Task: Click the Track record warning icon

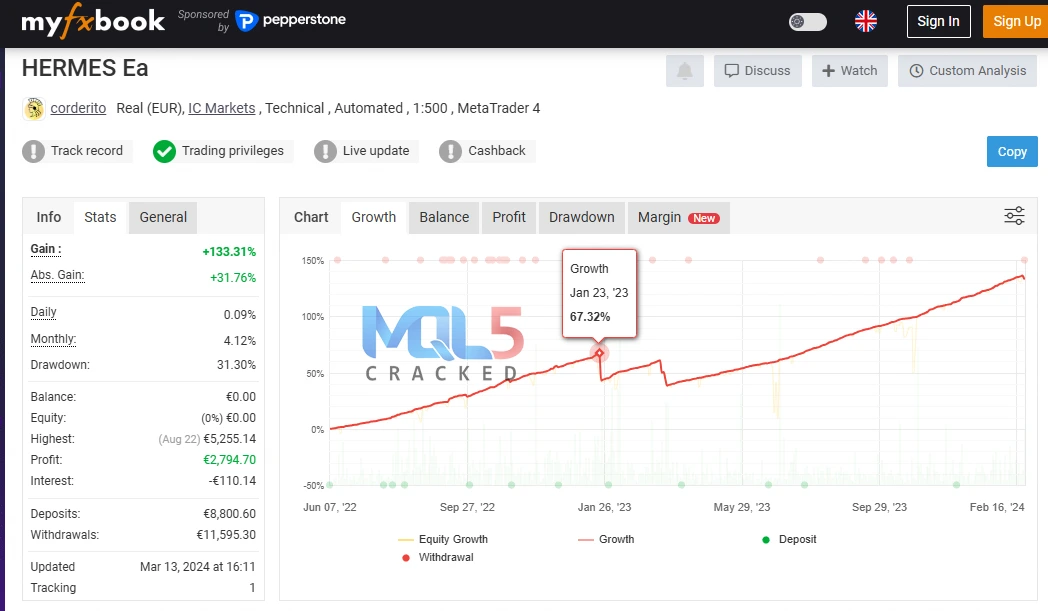Action: pos(33,151)
